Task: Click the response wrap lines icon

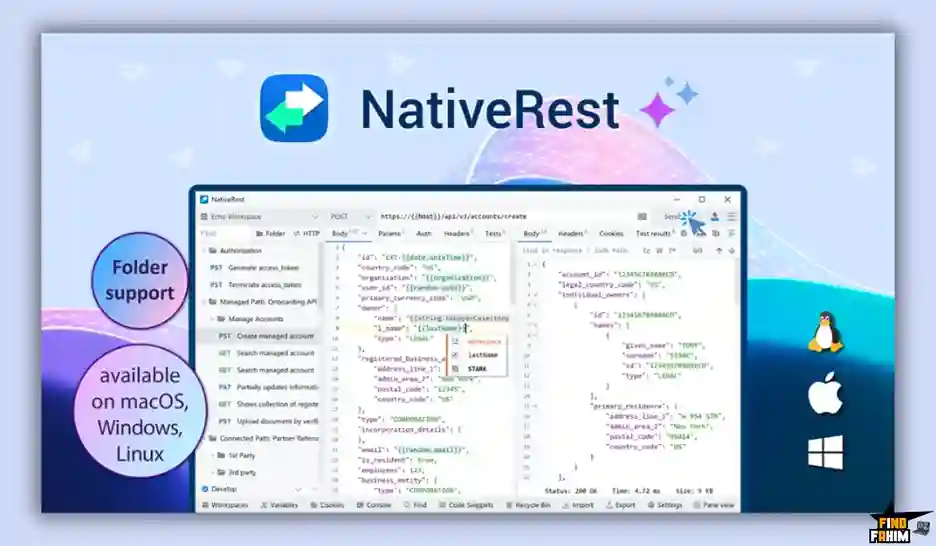Action: (731, 234)
